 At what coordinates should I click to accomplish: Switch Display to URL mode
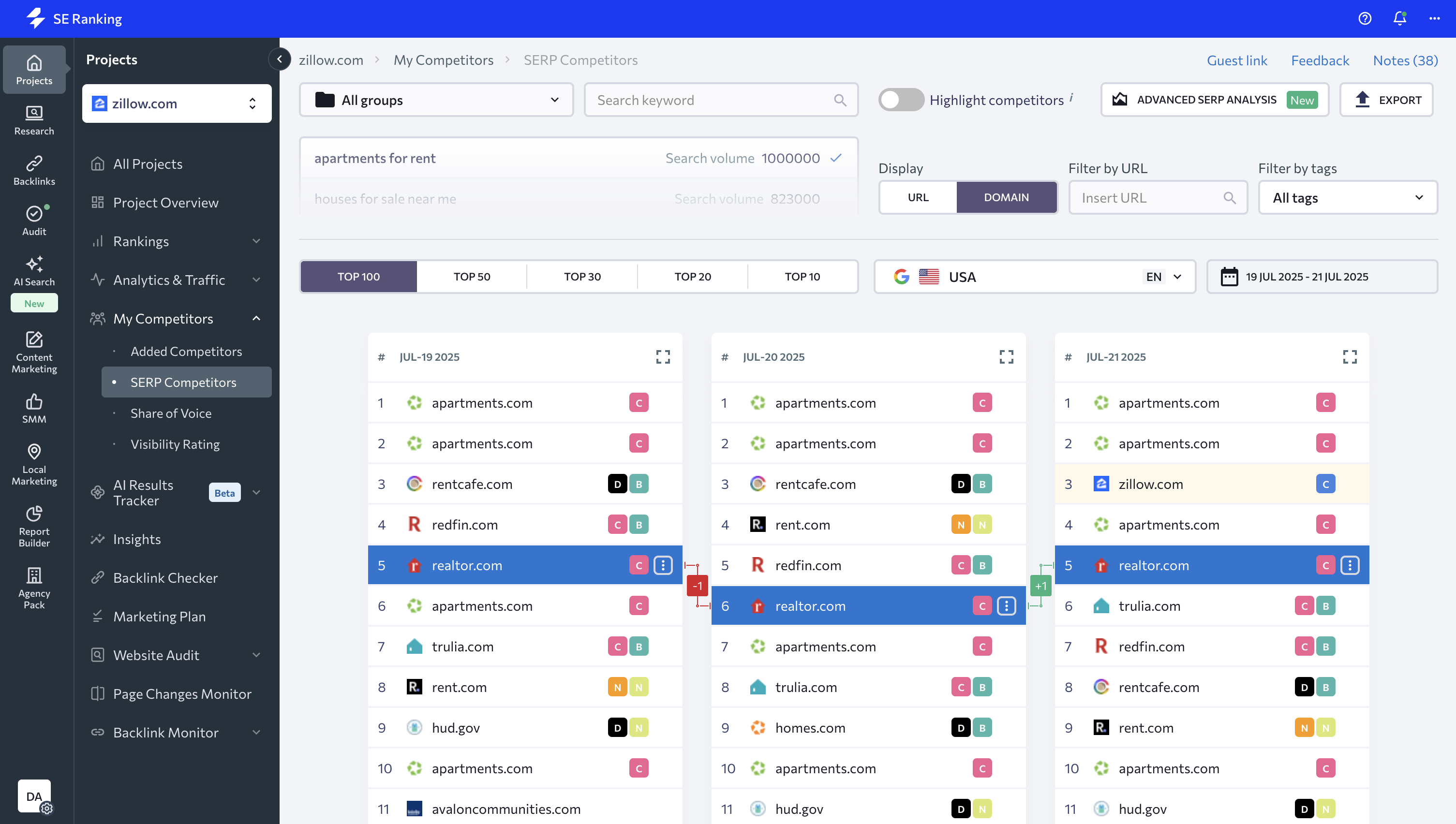(x=918, y=197)
